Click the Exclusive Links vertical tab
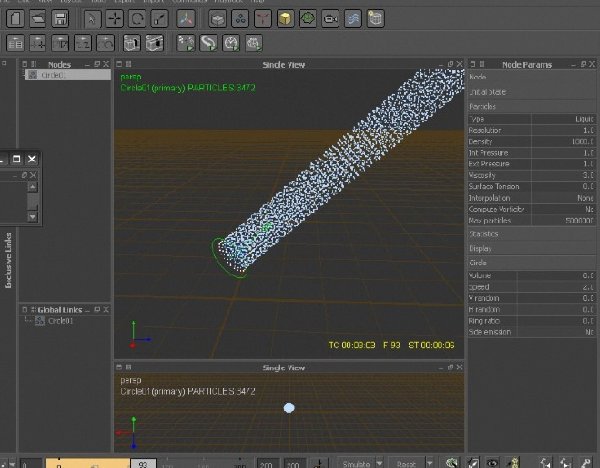600x468 pixels. [x=8, y=260]
